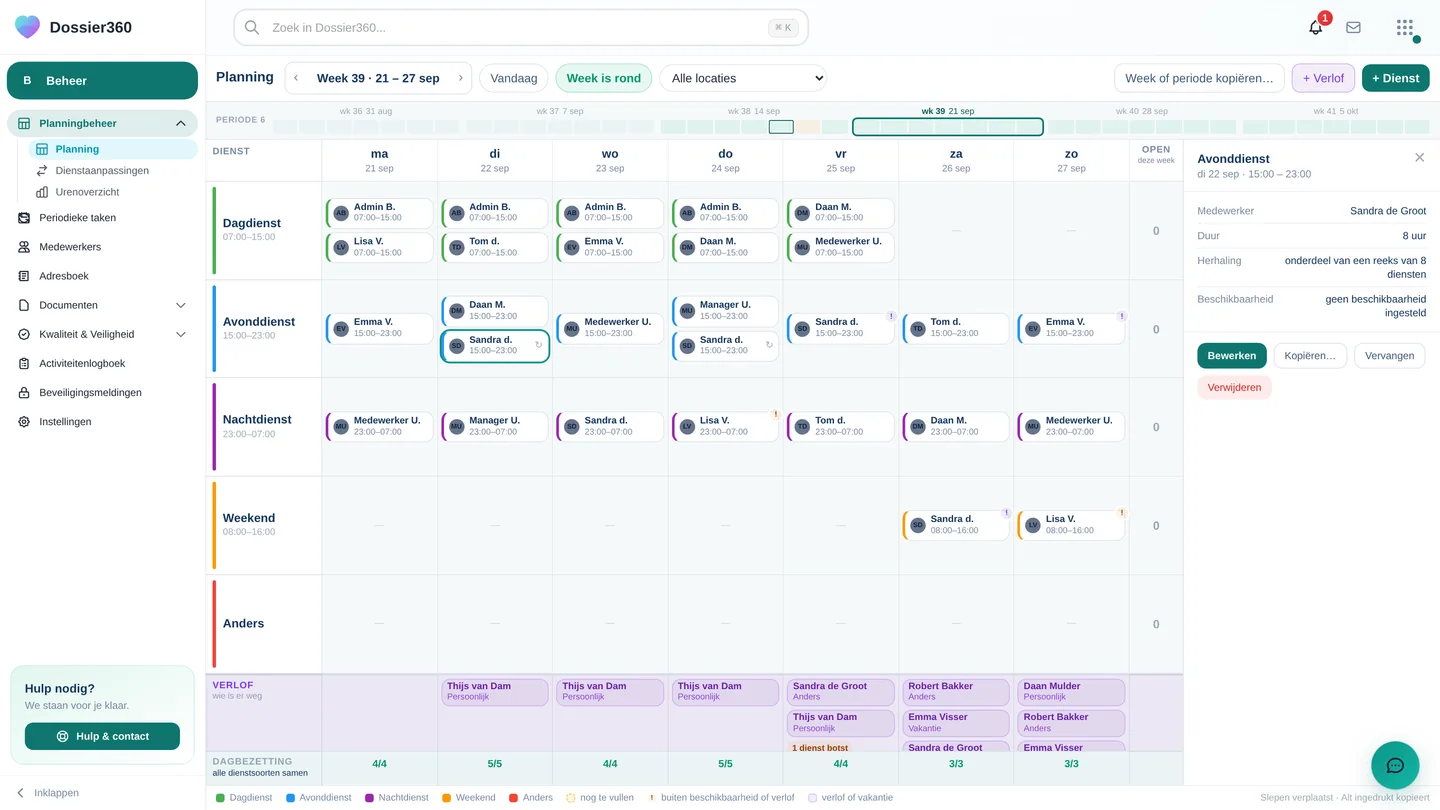Click the Periodieke taken sidebar icon
Image resolution: width=1440 pixels, height=810 pixels.
click(24, 218)
